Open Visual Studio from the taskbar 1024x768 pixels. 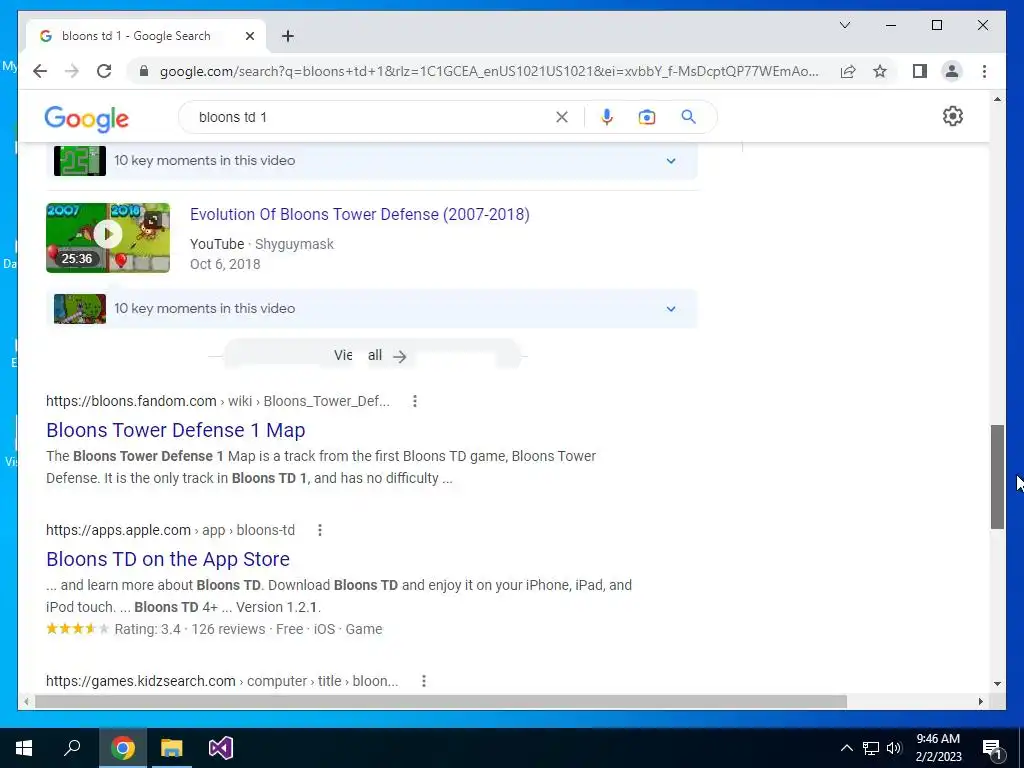[221, 748]
